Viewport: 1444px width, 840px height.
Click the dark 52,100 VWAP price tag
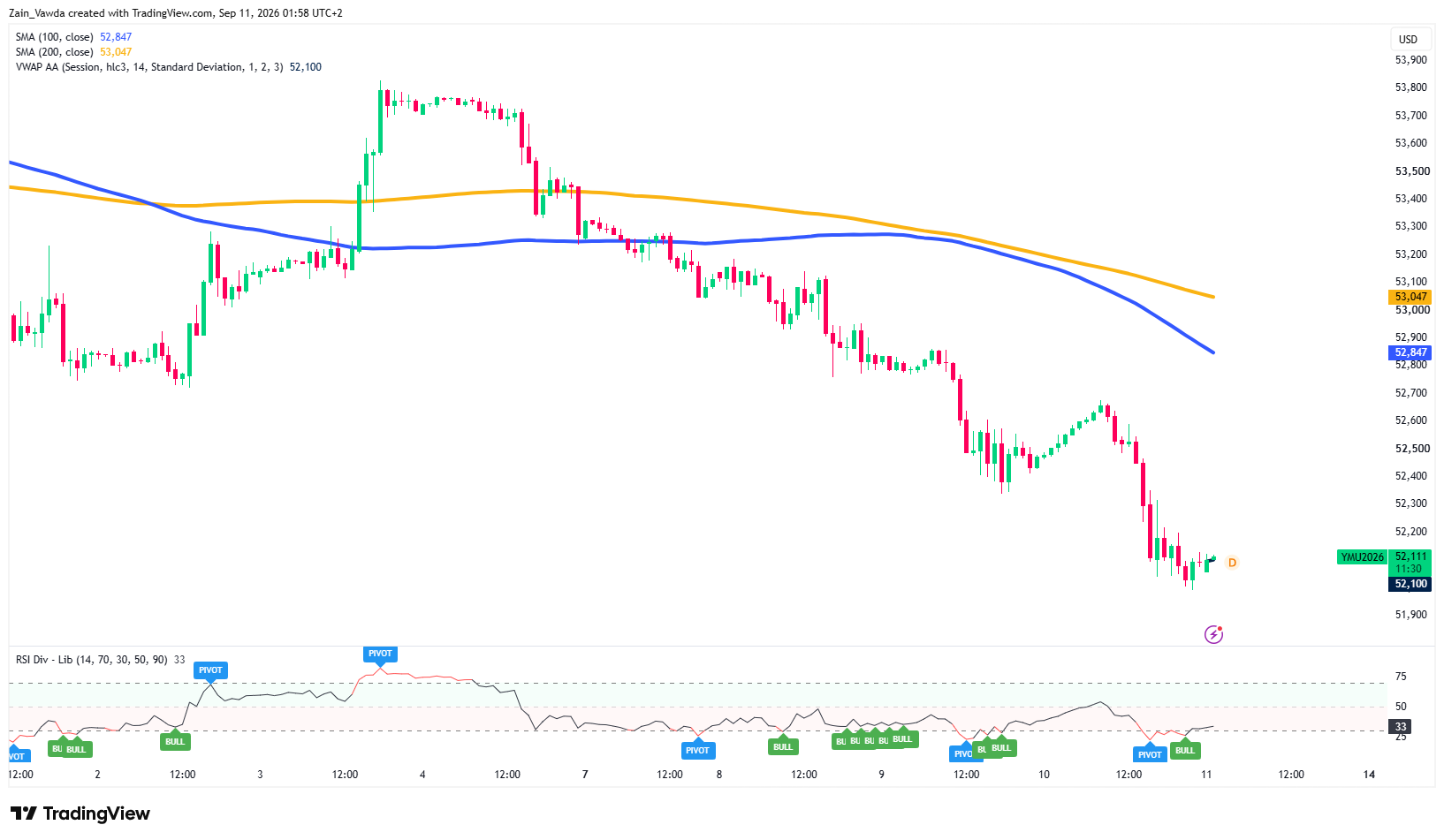[1410, 584]
